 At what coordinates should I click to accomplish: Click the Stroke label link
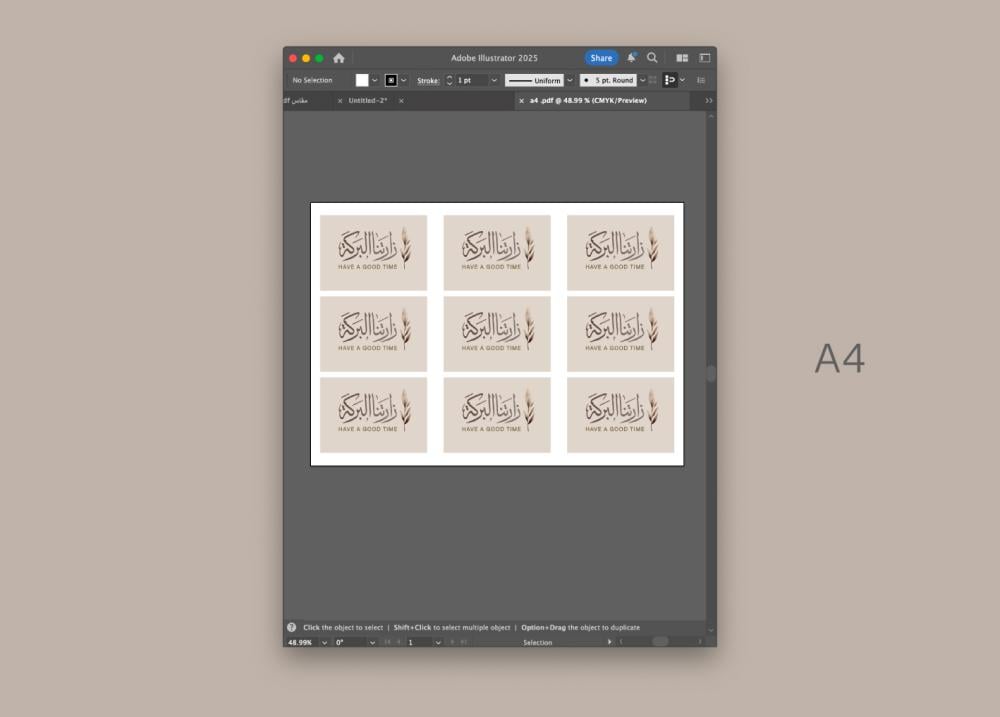(428, 80)
